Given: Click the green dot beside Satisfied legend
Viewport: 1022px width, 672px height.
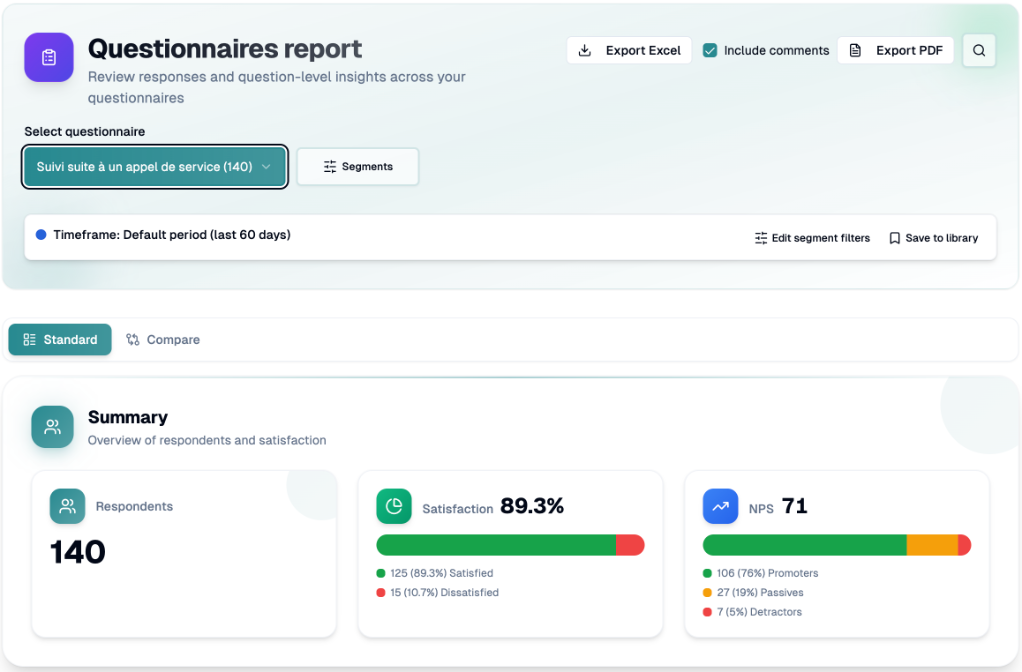Looking at the screenshot, I should (381, 574).
